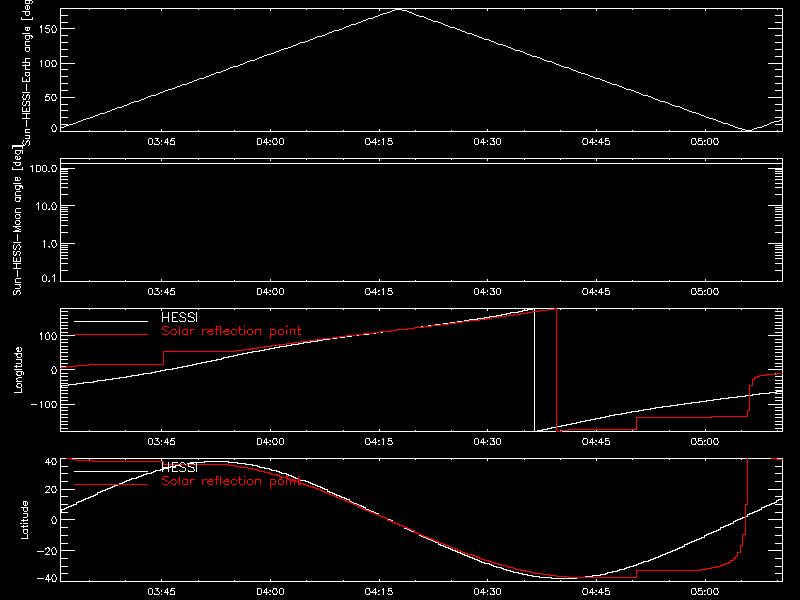Click 04:30 tick under Latitude plot
The image size is (800, 600).
pos(487,592)
